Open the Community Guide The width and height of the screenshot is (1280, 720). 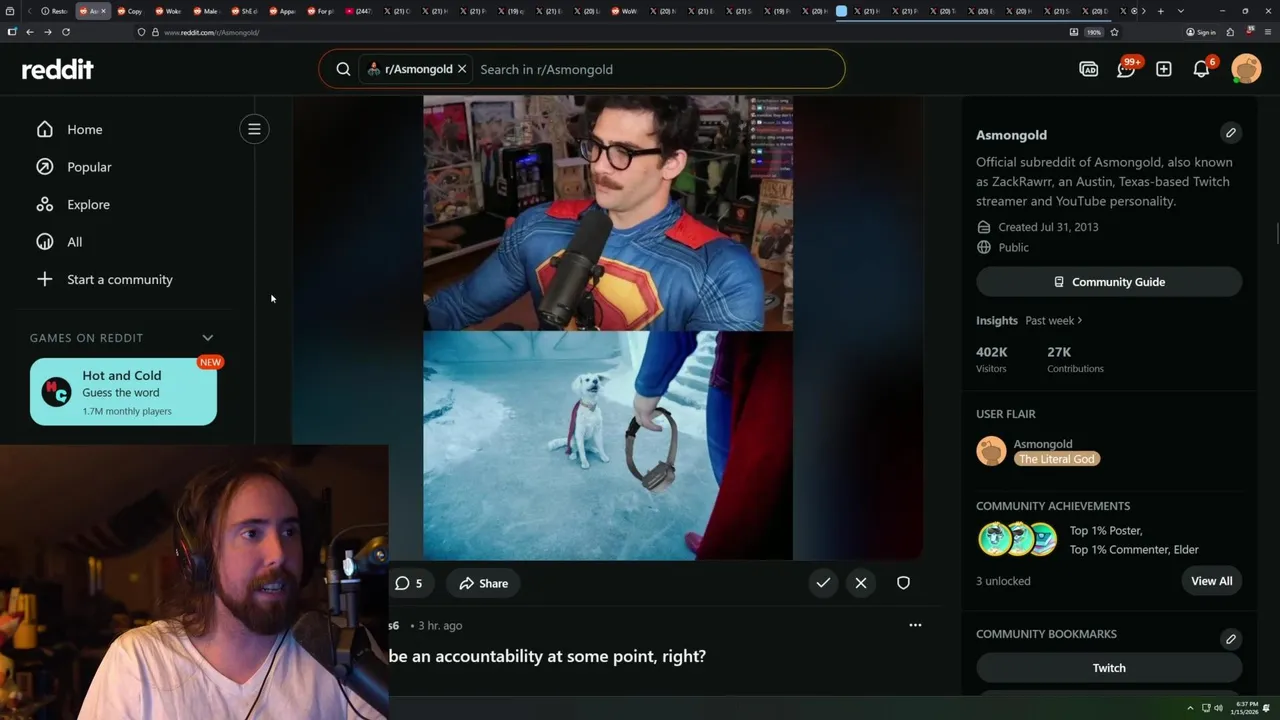(x=1109, y=282)
